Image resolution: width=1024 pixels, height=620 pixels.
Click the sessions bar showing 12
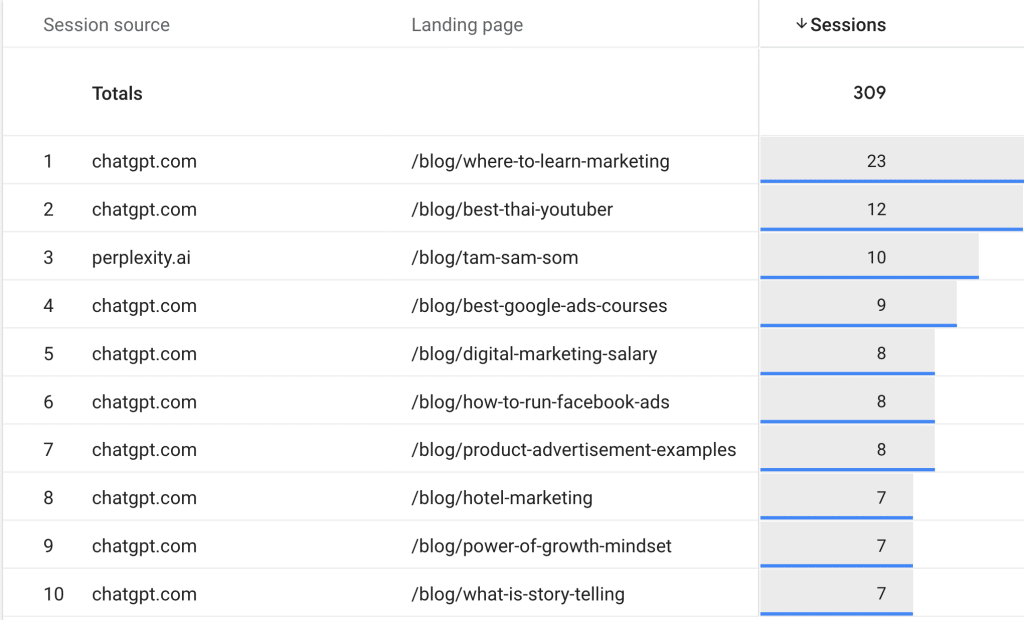tap(877, 209)
